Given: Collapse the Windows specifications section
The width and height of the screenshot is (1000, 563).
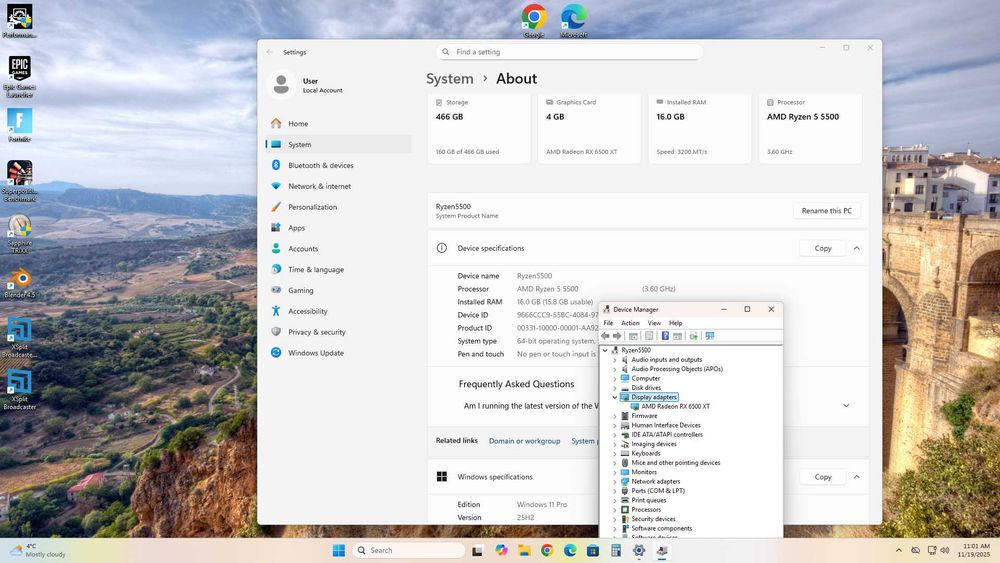Looking at the screenshot, I should tap(857, 477).
